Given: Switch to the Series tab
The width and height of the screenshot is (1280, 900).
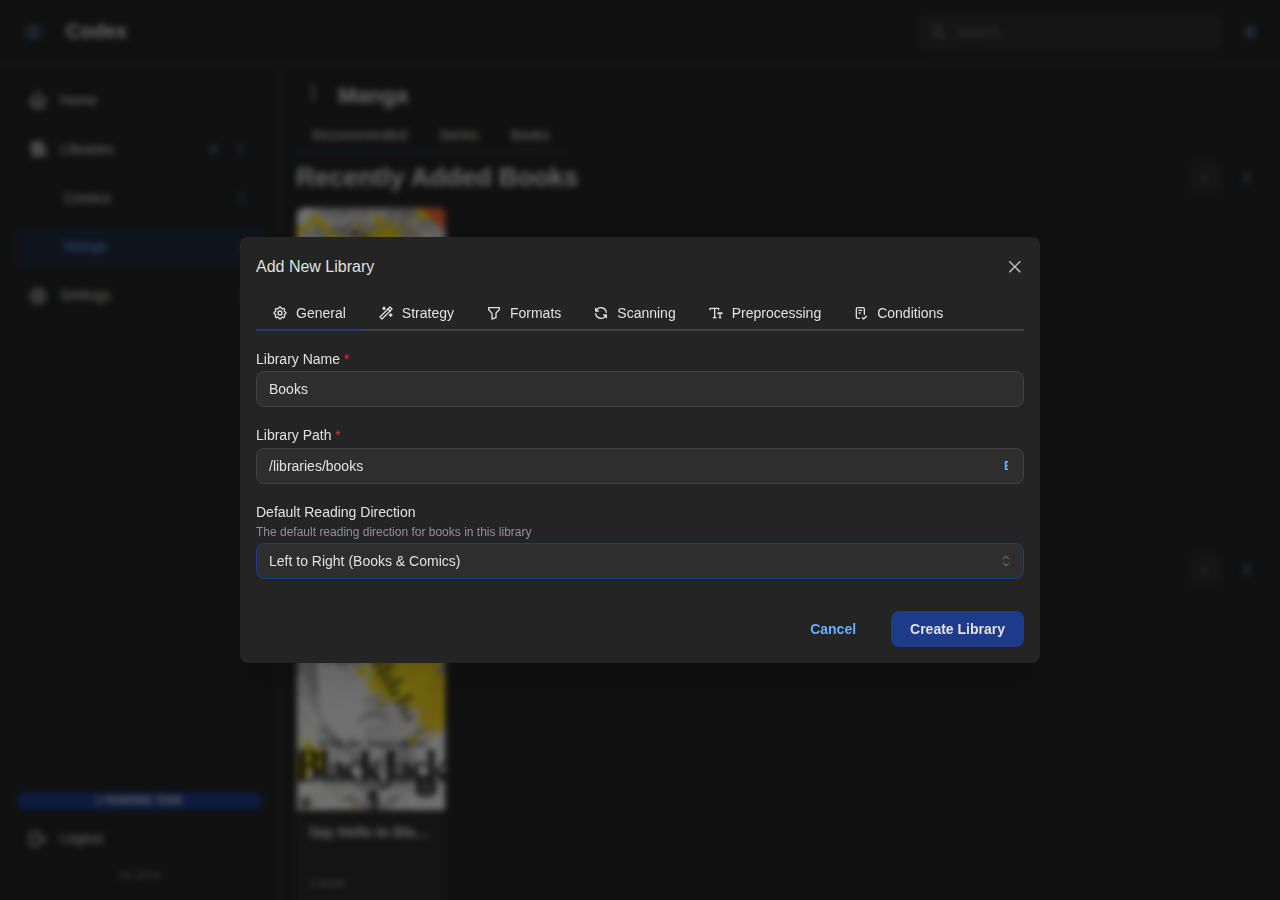Looking at the screenshot, I should (x=458, y=134).
